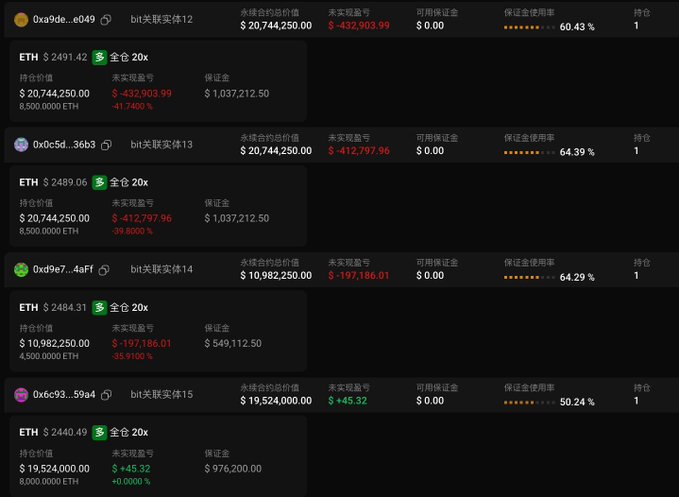
Task: Select header unrealized profit $ +45.32
Action: 348,401
